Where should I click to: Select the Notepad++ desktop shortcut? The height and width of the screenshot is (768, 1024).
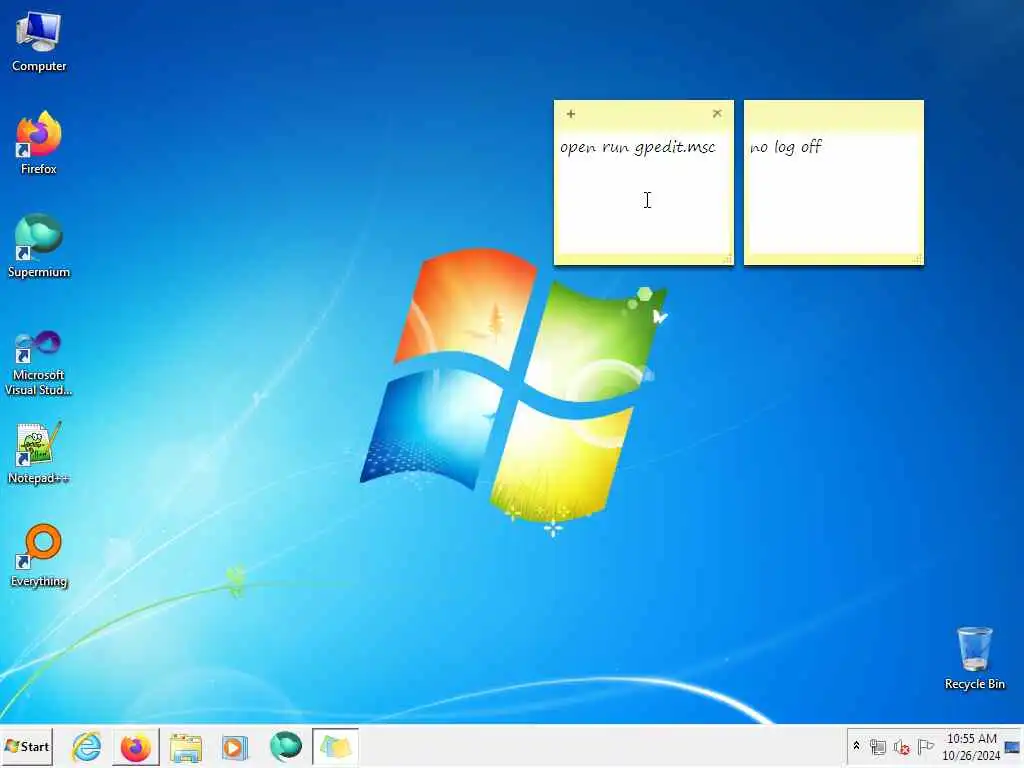pos(39,453)
